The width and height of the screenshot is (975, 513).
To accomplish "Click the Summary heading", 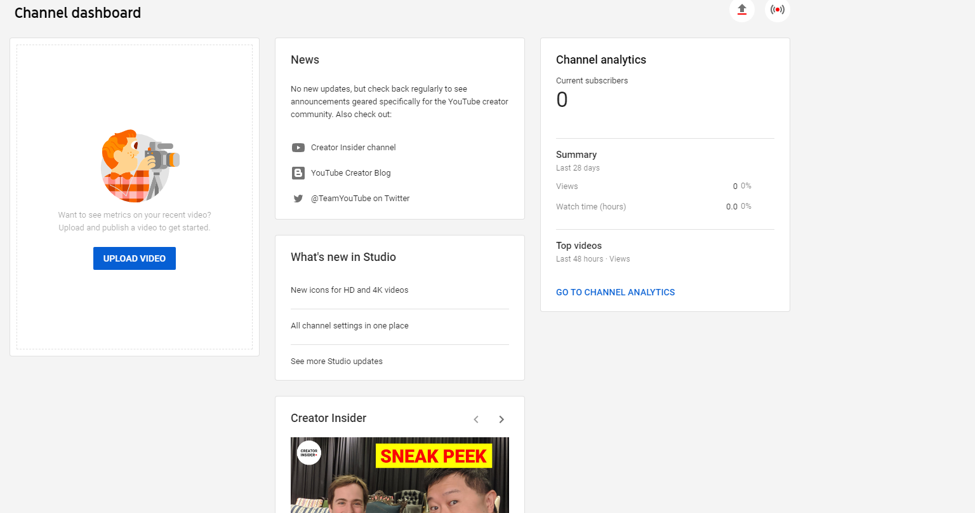I will pyautogui.click(x=576, y=155).
